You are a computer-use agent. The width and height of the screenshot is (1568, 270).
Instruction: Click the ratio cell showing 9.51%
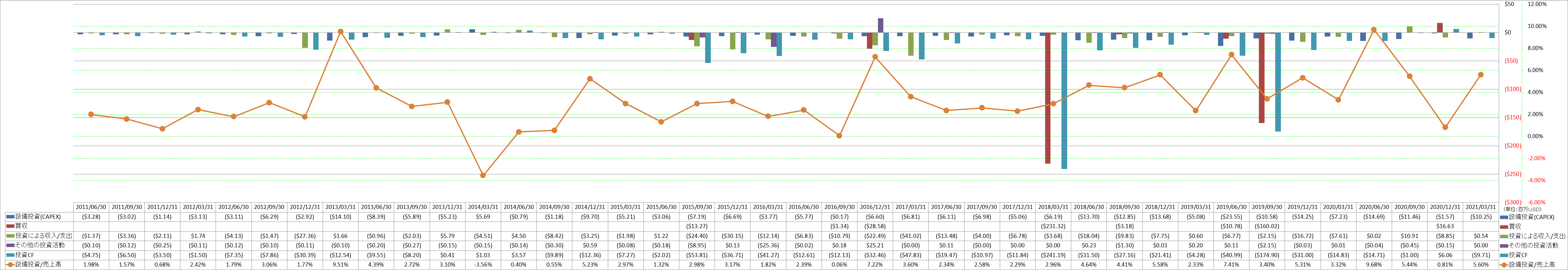340,265
